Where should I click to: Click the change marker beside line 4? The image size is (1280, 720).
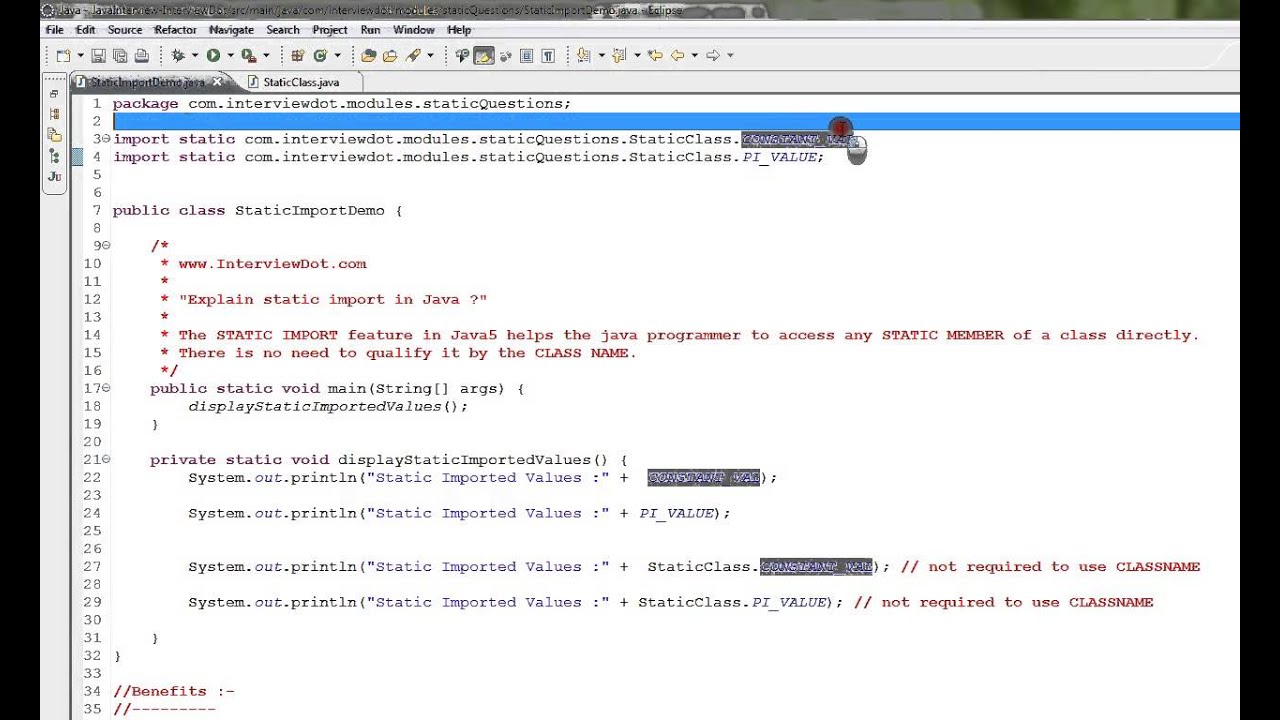[x=78, y=157]
